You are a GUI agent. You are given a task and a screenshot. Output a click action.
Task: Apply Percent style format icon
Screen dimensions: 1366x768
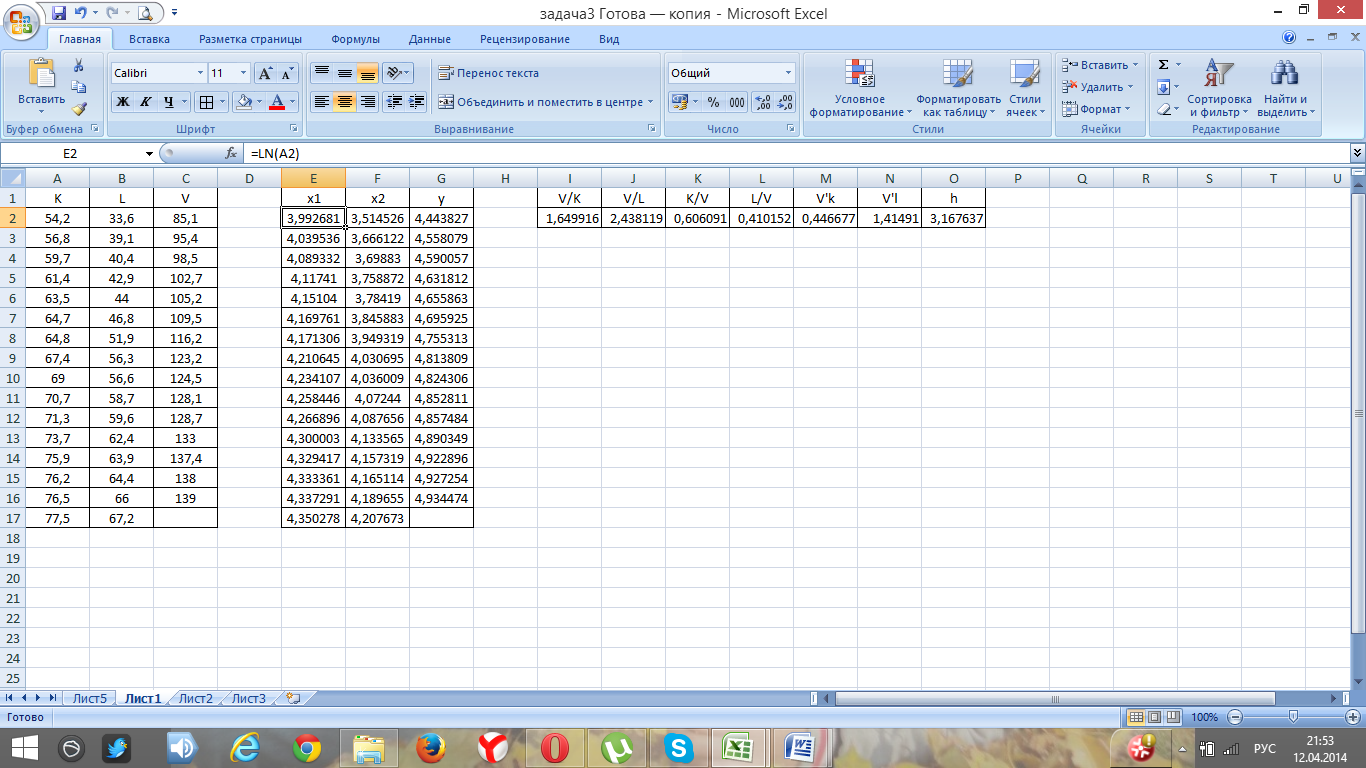pyautogui.click(x=713, y=102)
